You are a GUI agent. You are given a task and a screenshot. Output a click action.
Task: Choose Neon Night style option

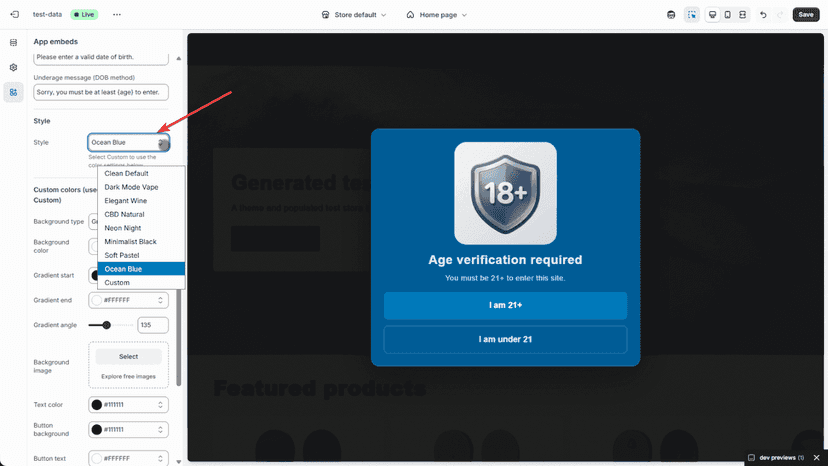click(141, 228)
